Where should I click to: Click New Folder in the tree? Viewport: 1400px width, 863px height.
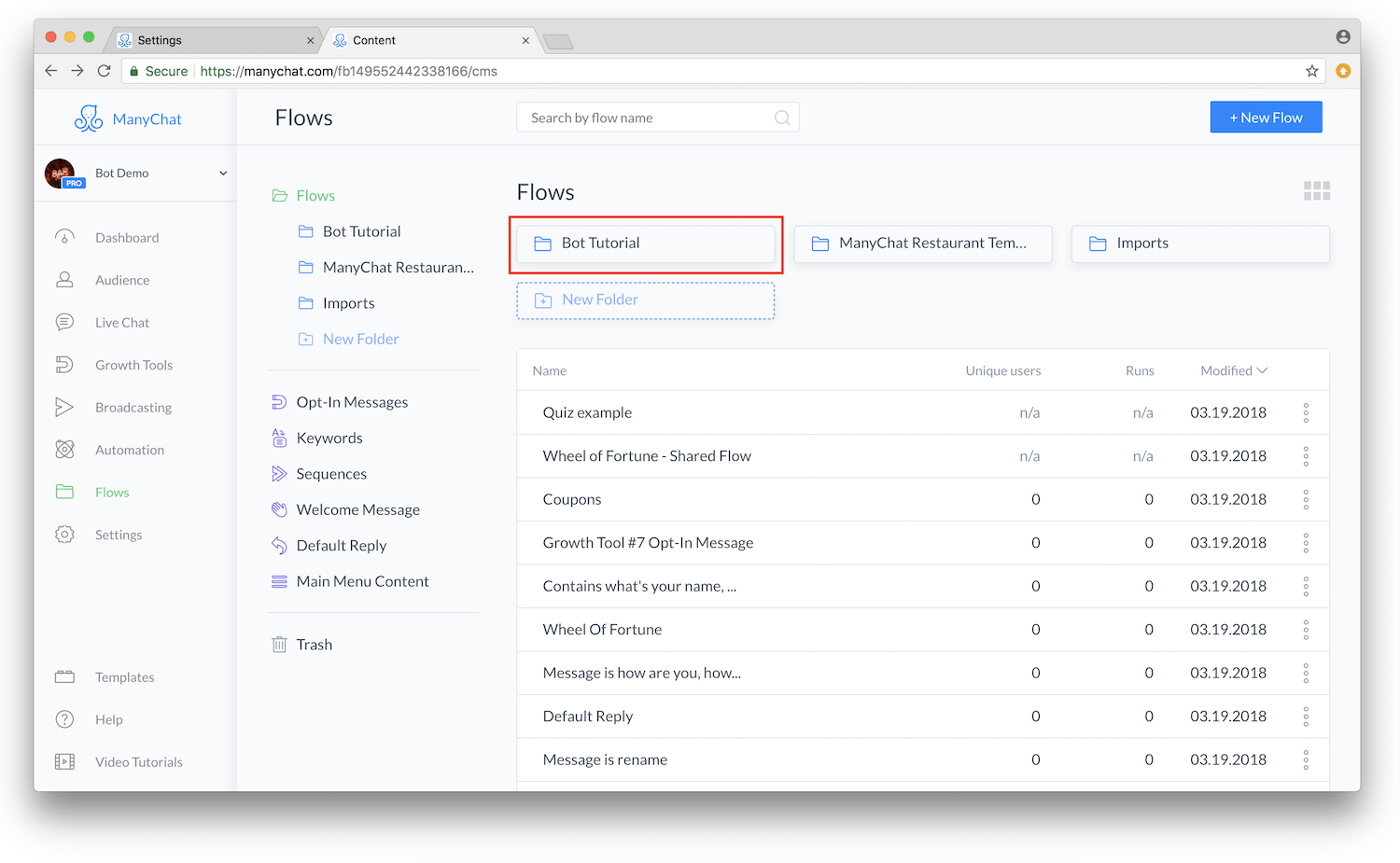click(x=360, y=339)
